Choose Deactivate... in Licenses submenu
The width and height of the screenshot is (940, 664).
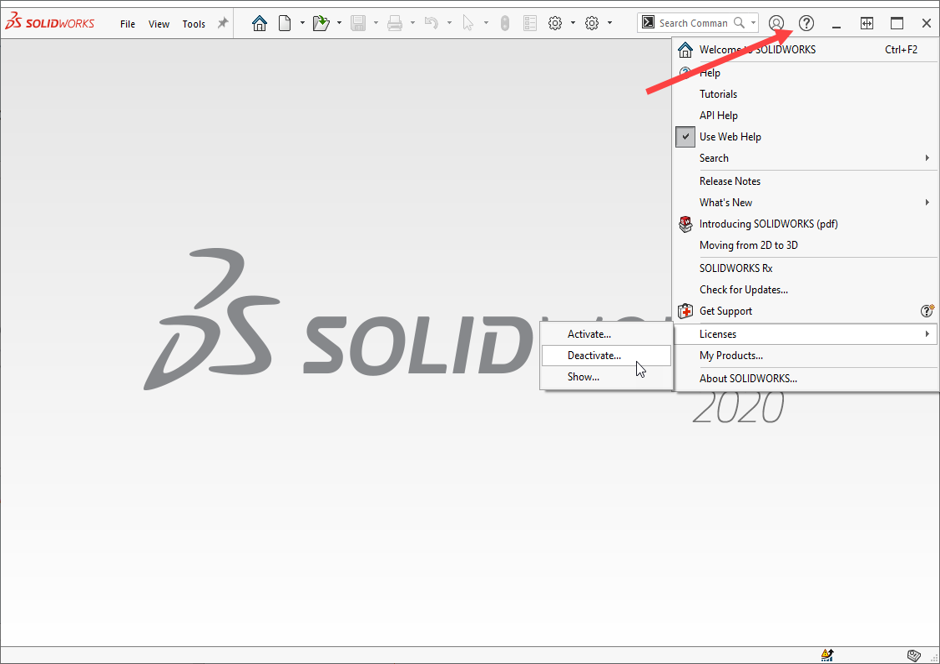click(x=606, y=355)
